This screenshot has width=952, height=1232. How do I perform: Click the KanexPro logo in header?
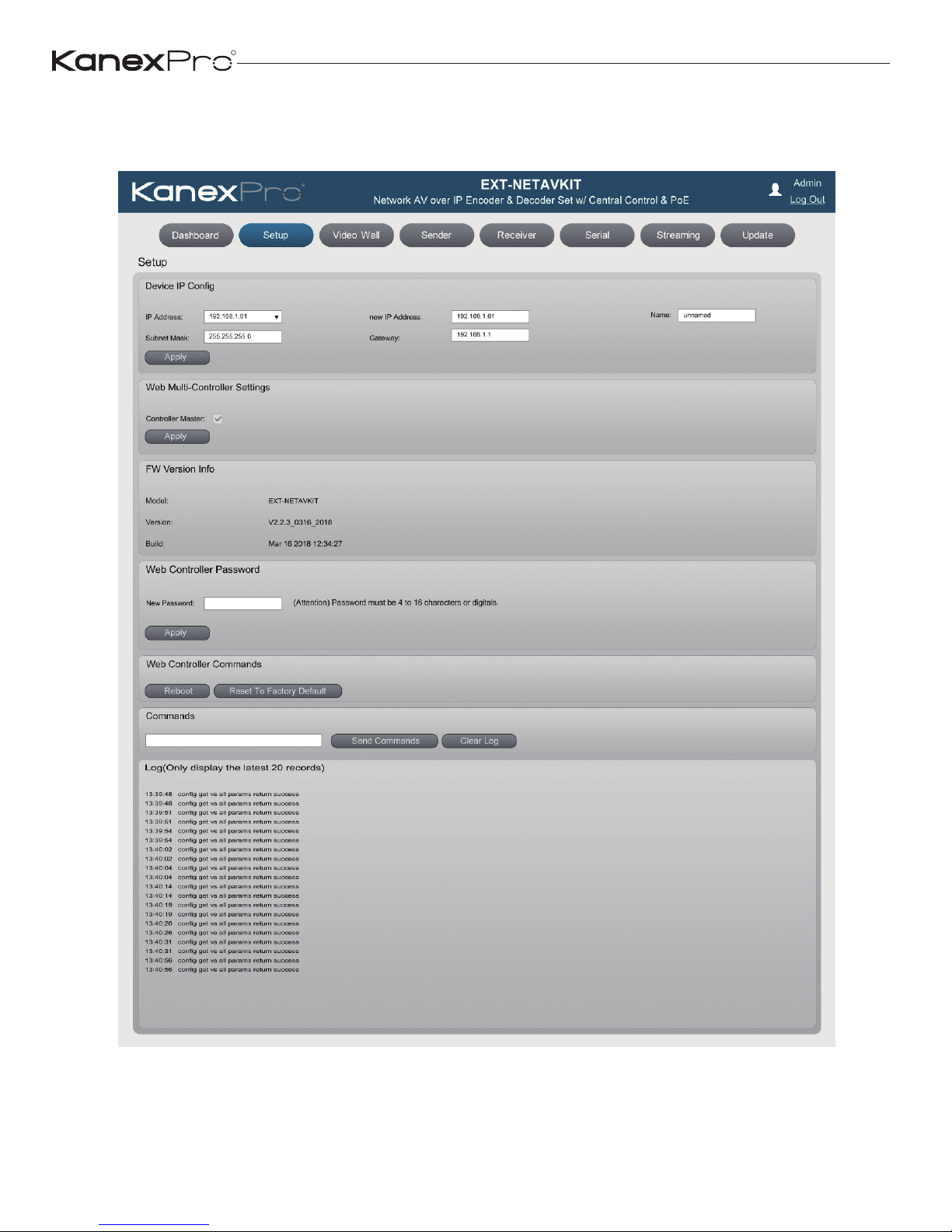218,191
